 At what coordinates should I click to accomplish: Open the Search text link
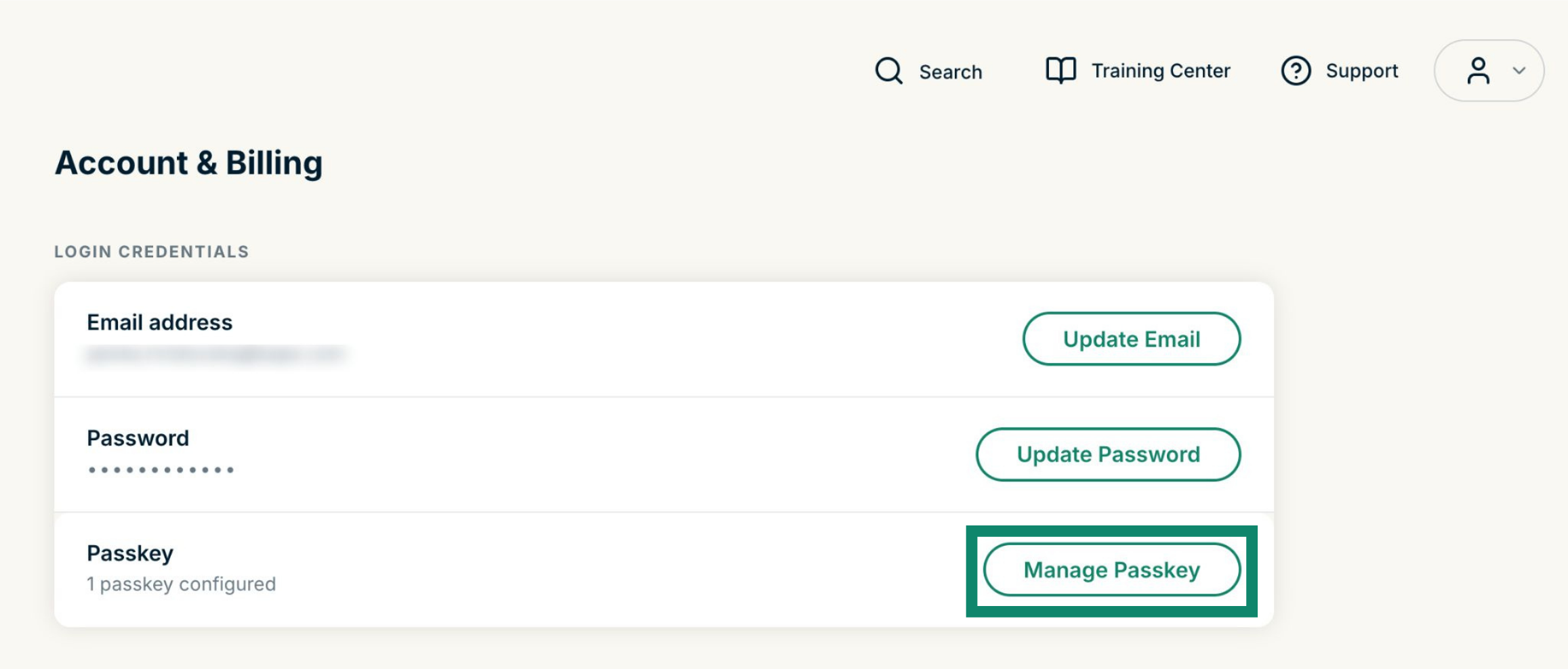coord(950,72)
